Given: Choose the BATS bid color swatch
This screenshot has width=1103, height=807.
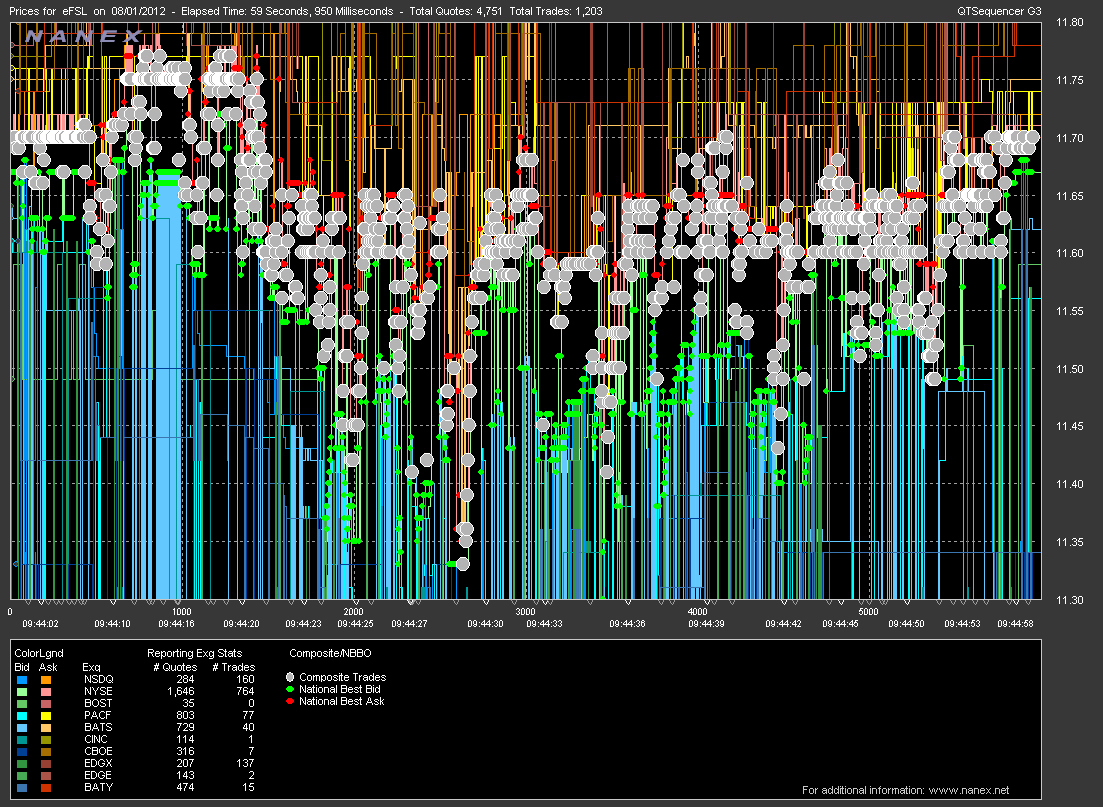Looking at the screenshot, I should coord(22,727).
